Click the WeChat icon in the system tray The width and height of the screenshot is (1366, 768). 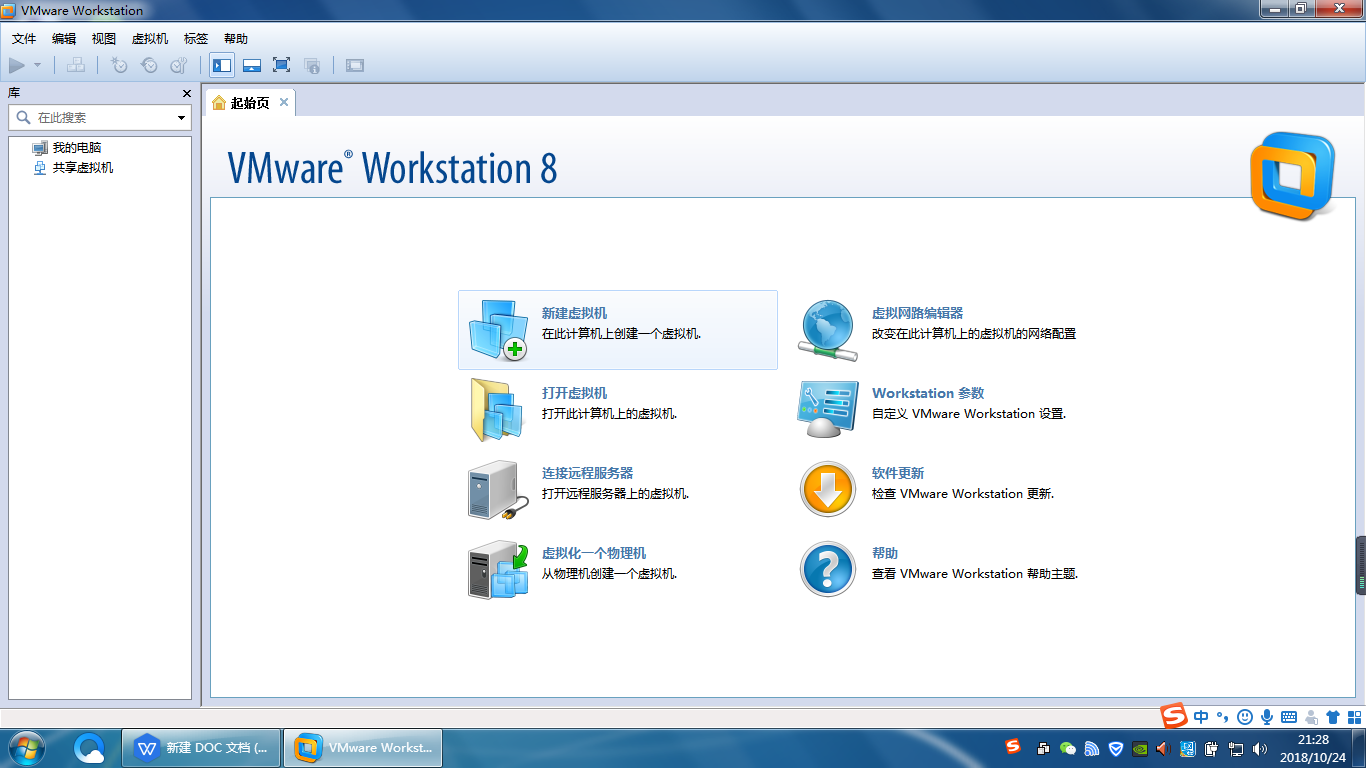[x=1067, y=748]
